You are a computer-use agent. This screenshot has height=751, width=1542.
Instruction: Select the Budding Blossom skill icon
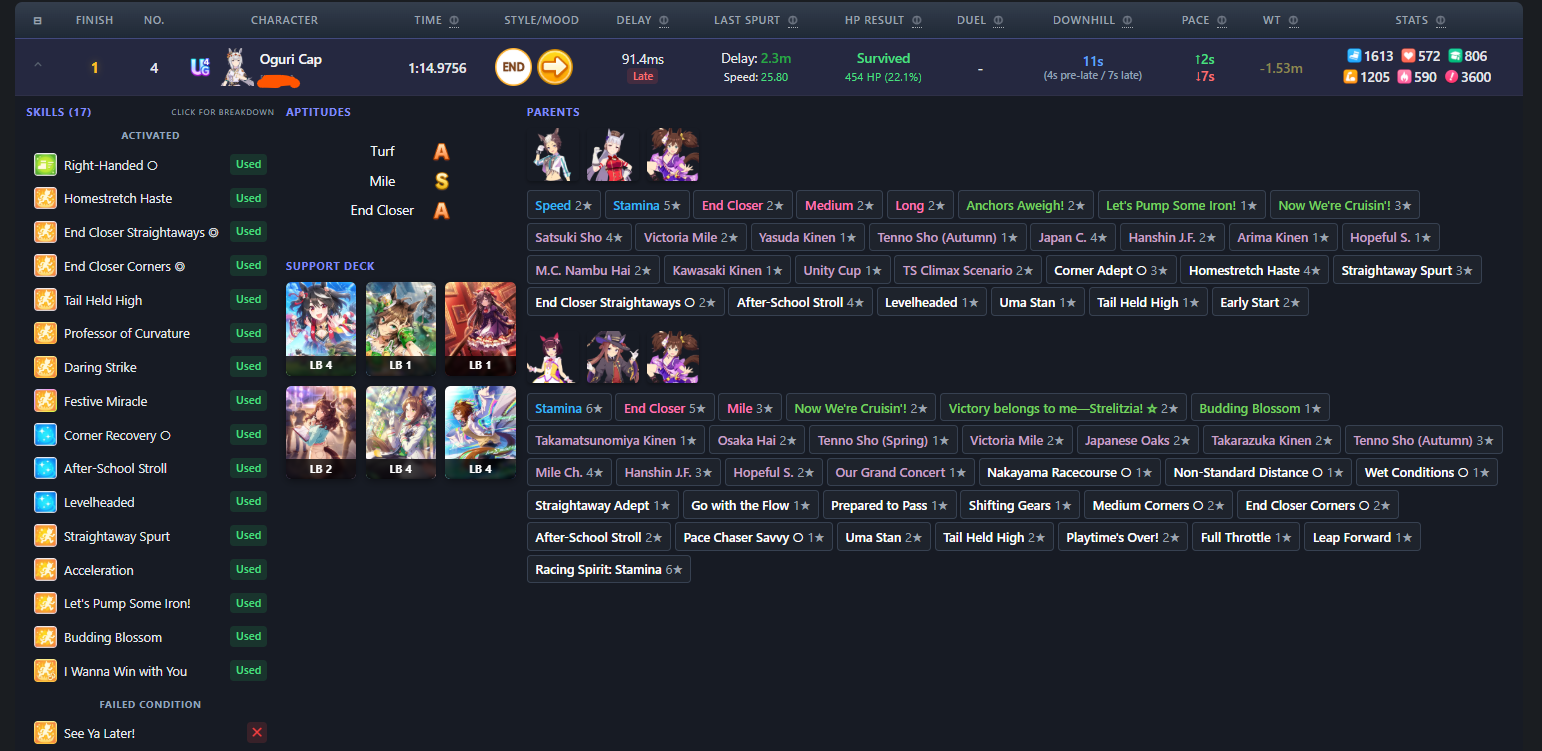point(44,637)
